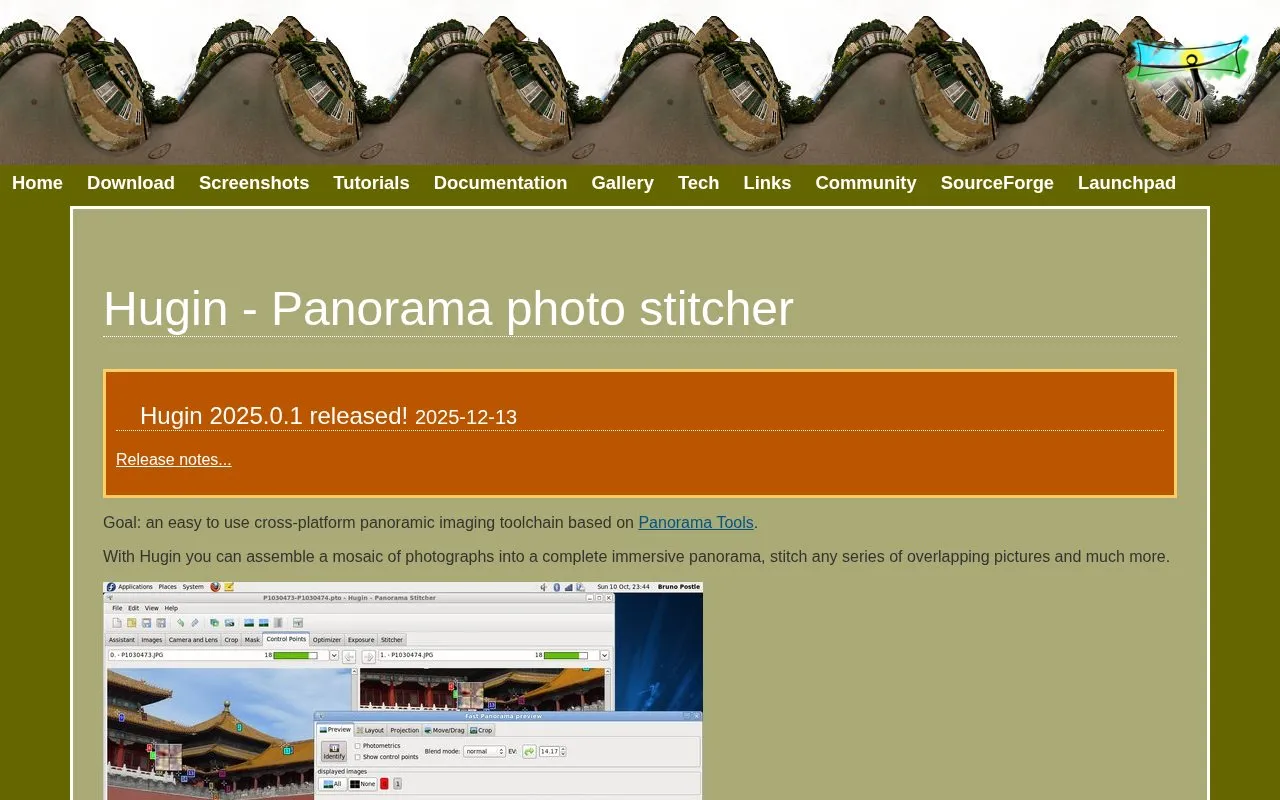Navigate to Tutorials

pos(371,183)
